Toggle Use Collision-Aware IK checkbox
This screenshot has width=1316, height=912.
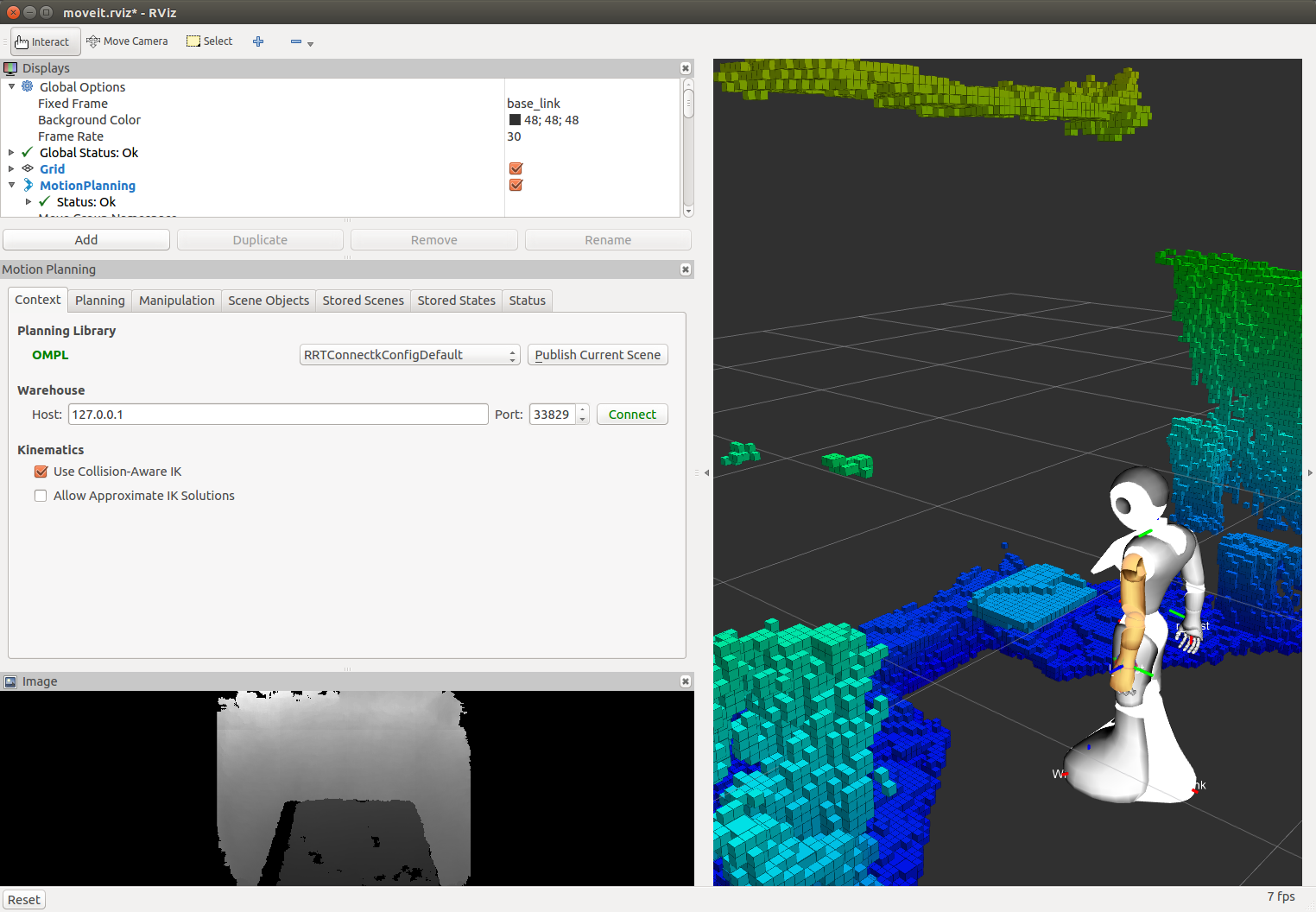[x=41, y=472]
